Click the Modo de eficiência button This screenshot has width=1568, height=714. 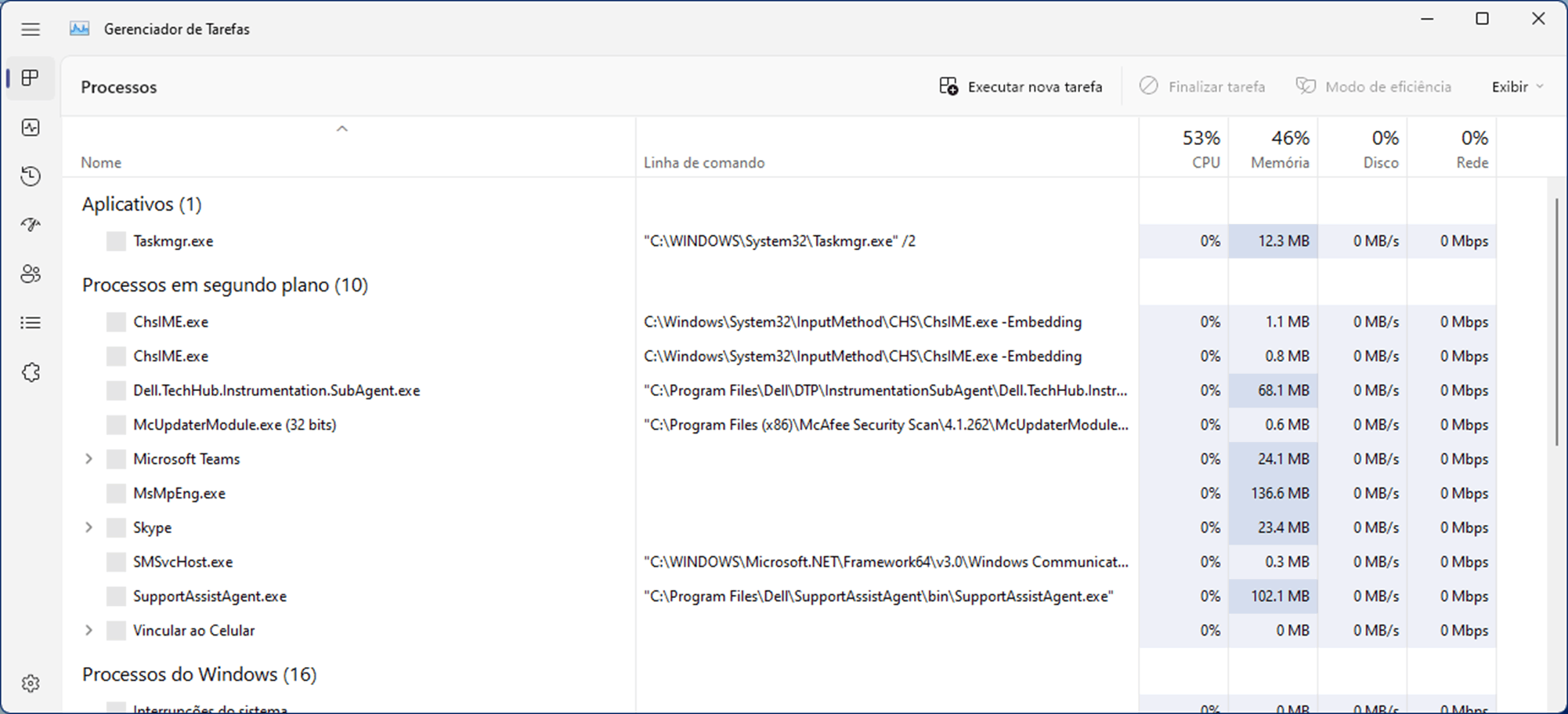[1373, 87]
